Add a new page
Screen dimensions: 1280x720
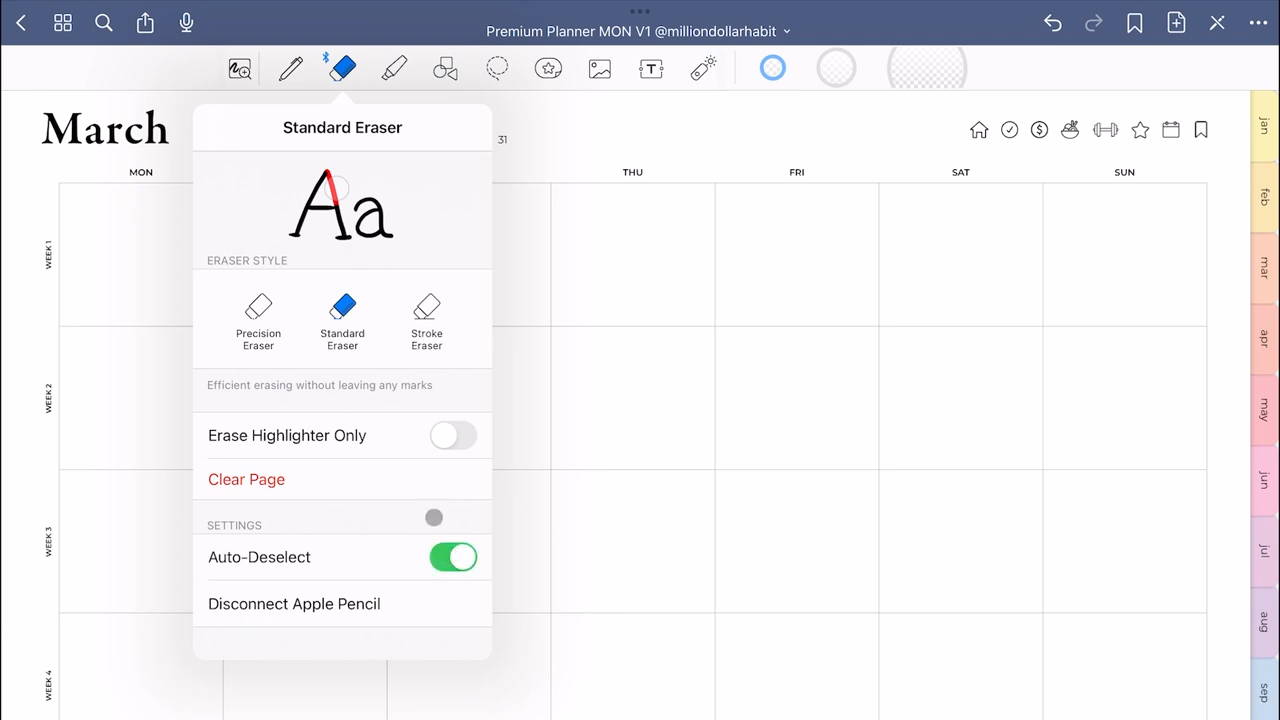click(x=1176, y=23)
